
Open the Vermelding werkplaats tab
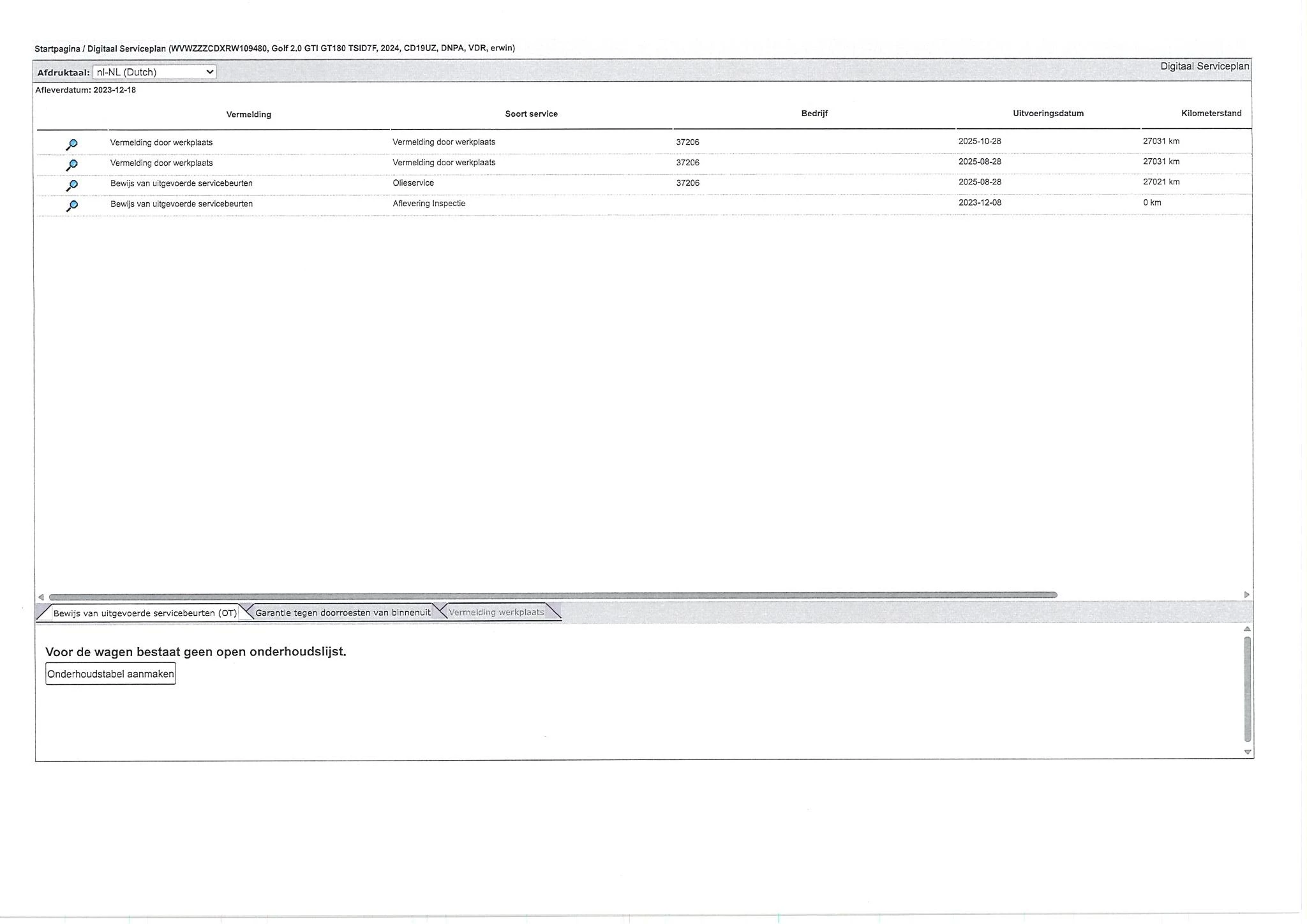496,612
